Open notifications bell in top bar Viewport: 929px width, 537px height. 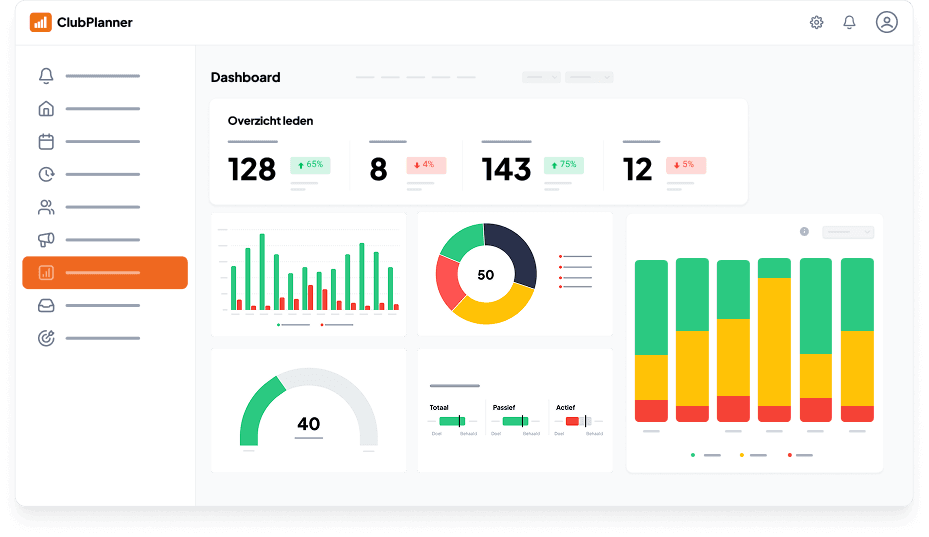(849, 22)
